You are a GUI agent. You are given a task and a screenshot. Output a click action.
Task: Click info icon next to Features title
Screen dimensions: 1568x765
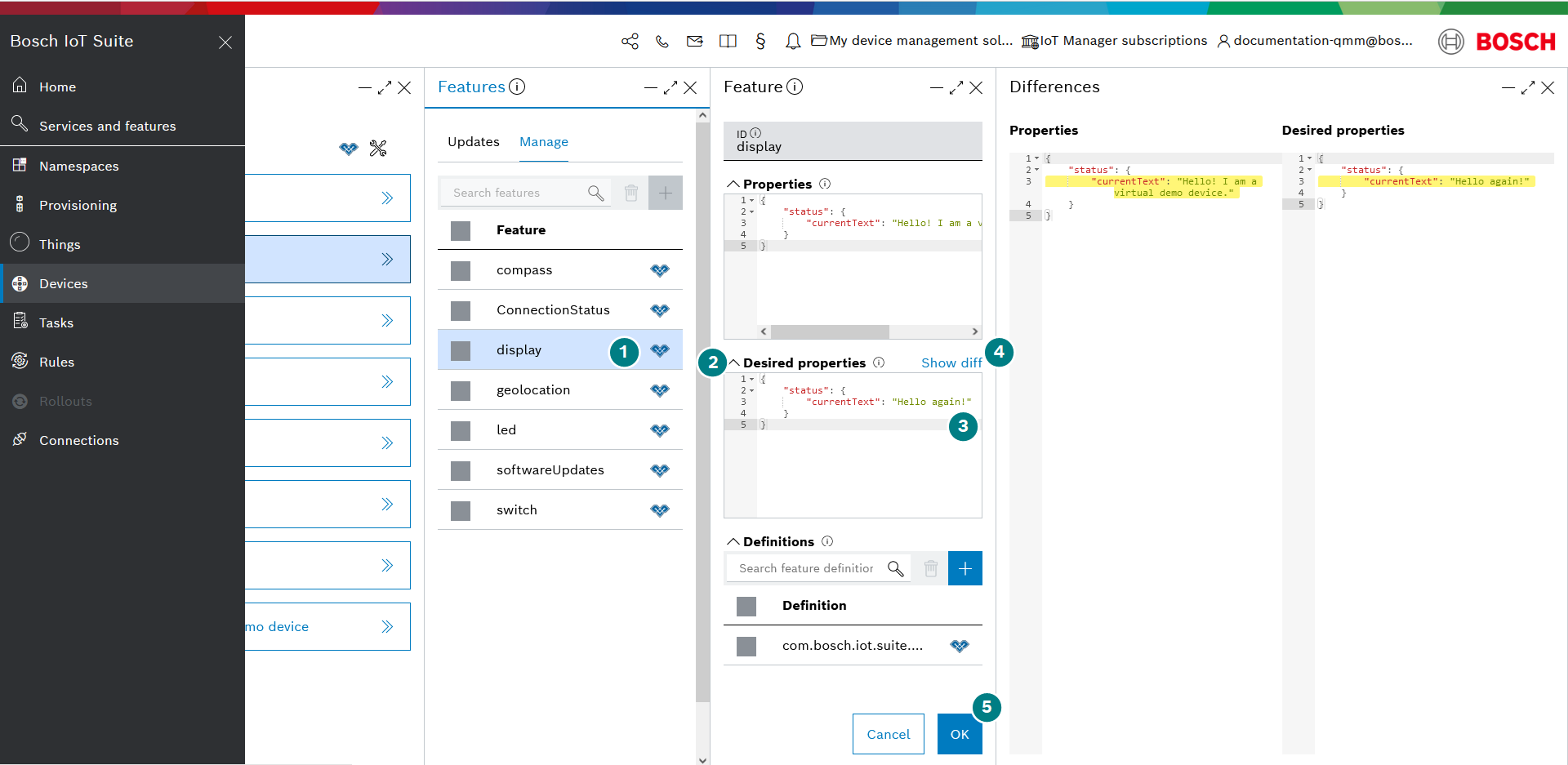pyautogui.click(x=517, y=87)
